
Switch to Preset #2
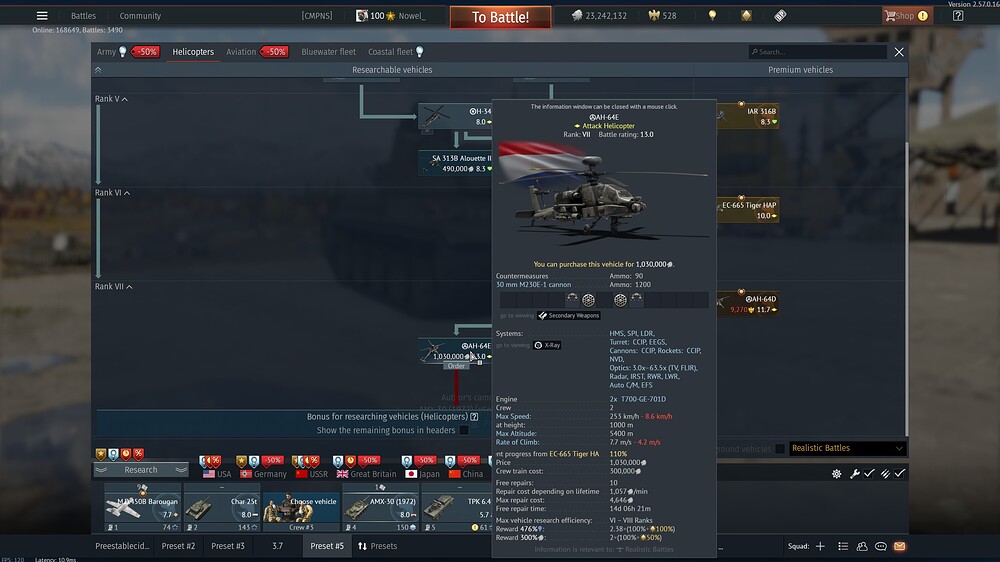179,547
